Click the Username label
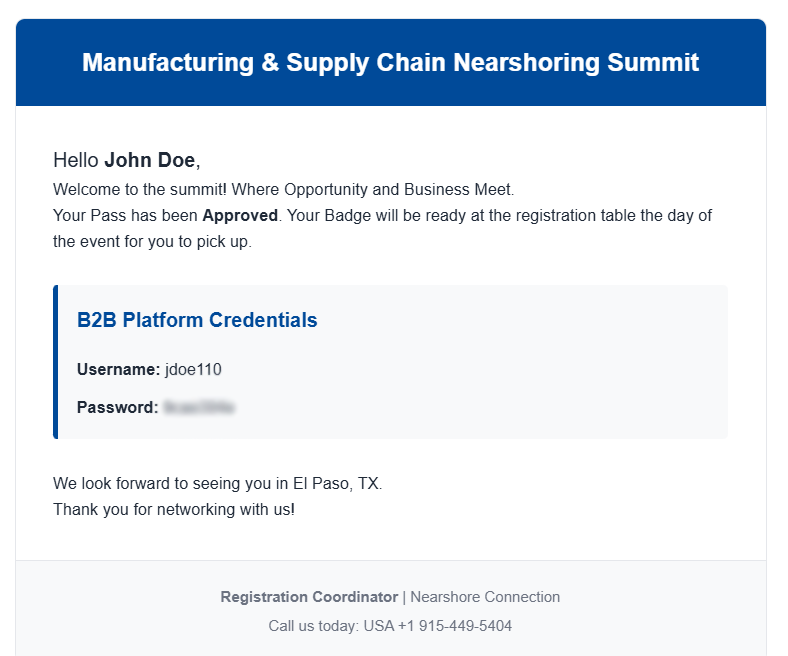Image resolution: width=788 pixels, height=656 pixels. click(x=119, y=369)
